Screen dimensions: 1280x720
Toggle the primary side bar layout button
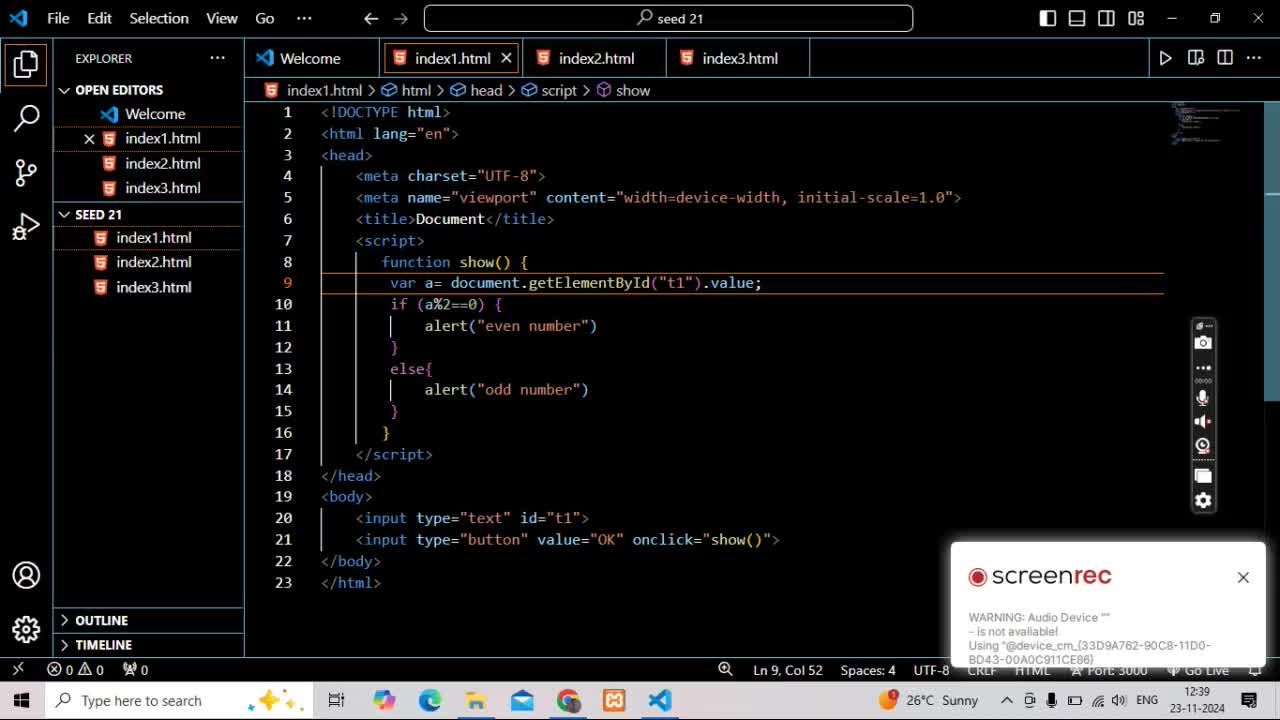click(x=1048, y=18)
